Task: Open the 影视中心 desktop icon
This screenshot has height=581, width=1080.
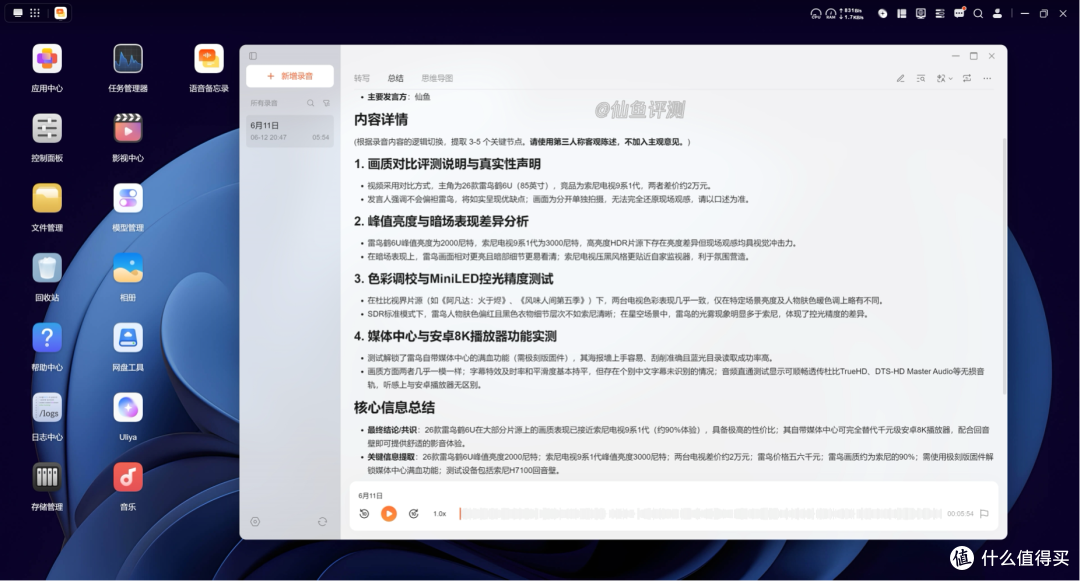Action: click(128, 129)
